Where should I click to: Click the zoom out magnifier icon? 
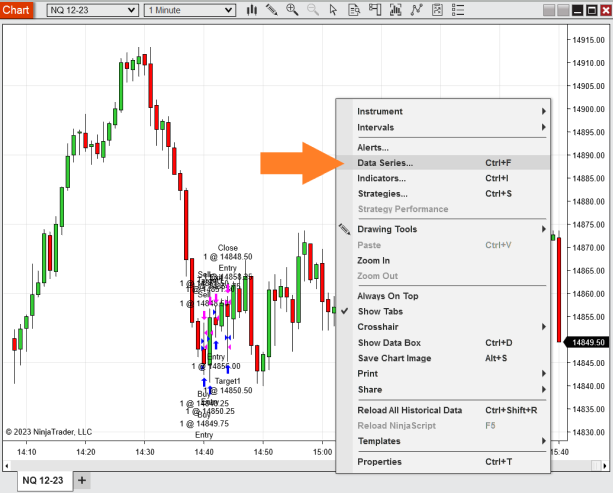[313, 10]
